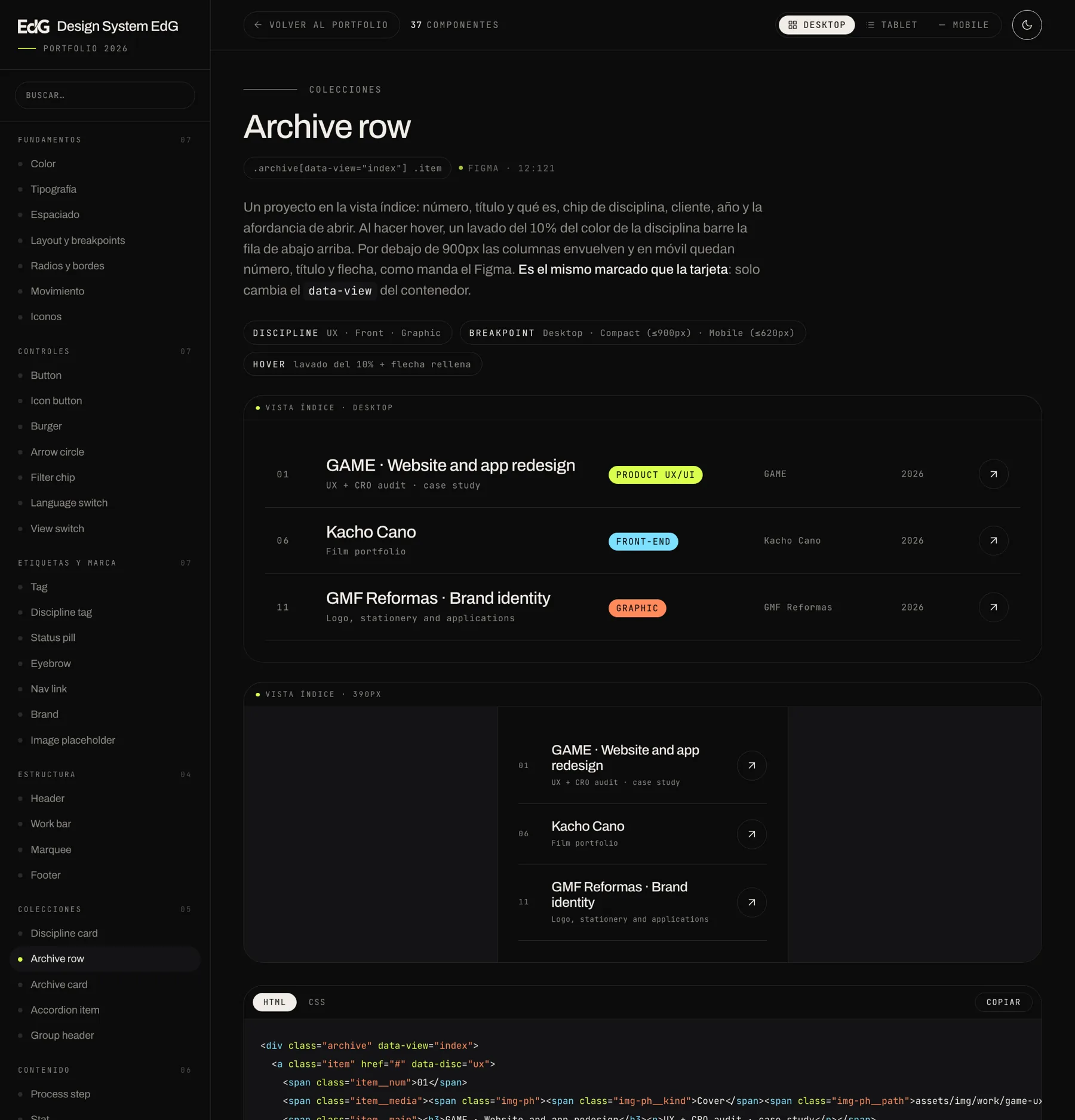Viewport: 1075px width, 1120px height.
Task: Show the CSS code tab
Action: (x=317, y=1002)
